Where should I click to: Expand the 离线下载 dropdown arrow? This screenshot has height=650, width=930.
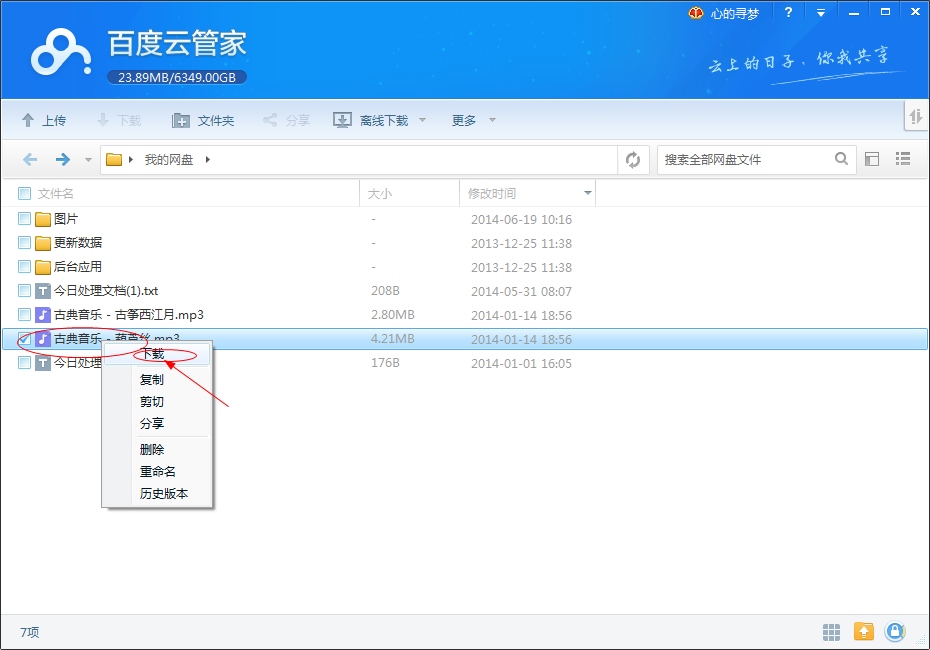coord(423,120)
